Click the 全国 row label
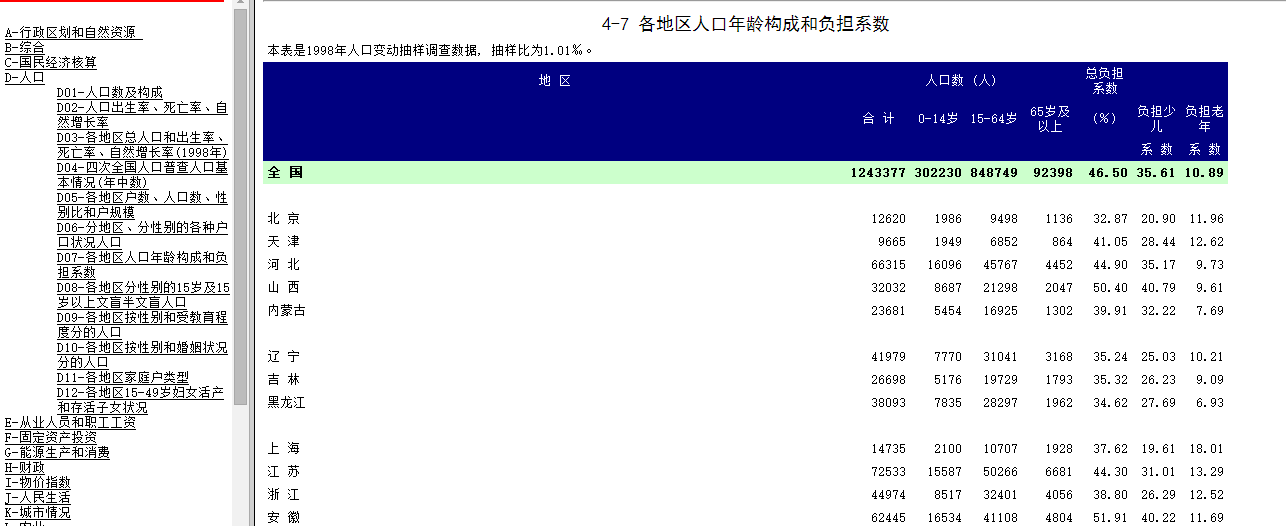Screen dimensions: 1286x526 pyautogui.click(x=285, y=173)
